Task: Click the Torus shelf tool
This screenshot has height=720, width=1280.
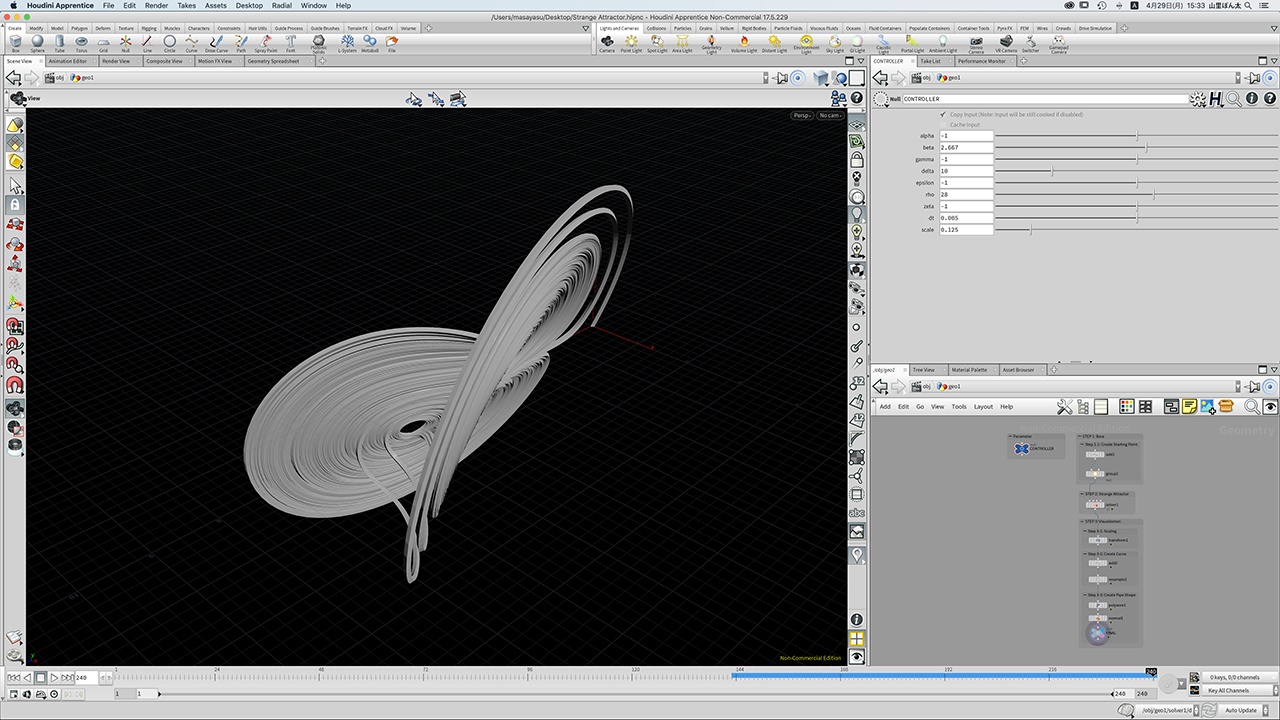Action: pyautogui.click(x=81, y=42)
